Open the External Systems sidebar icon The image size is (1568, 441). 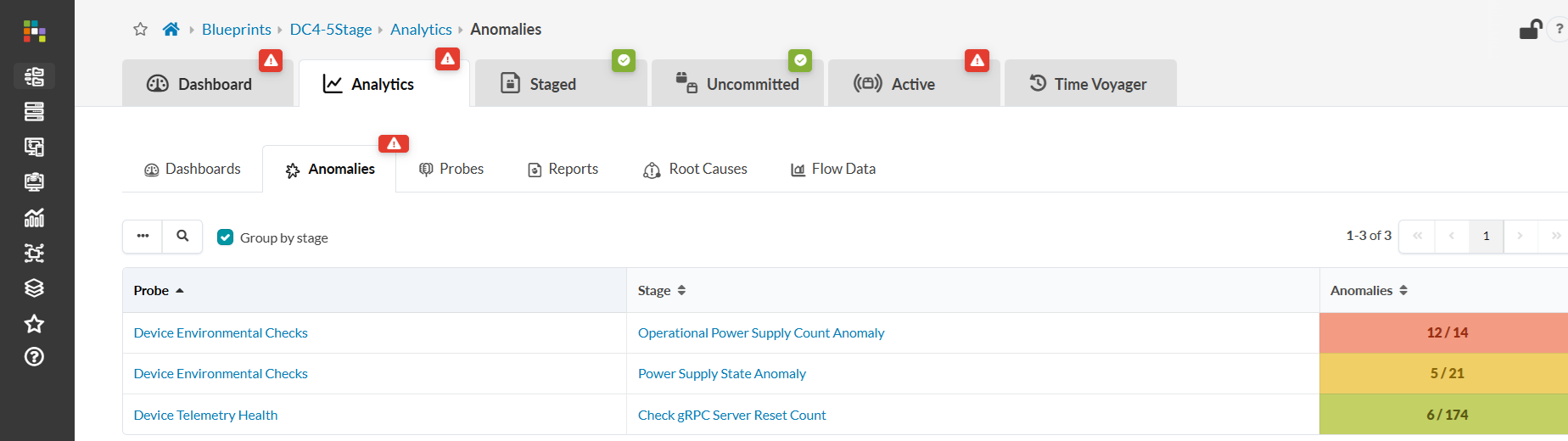pyautogui.click(x=34, y=253)
